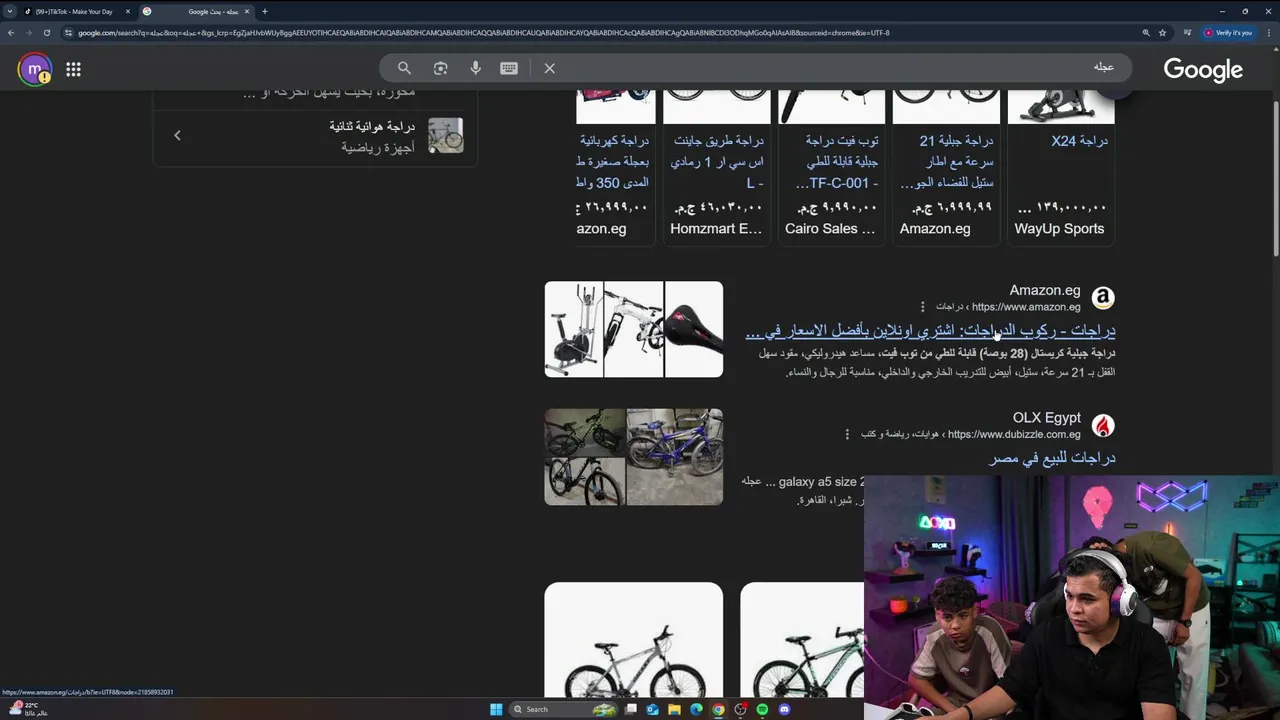Open Spotify from the taskbar
Screen dimensions: 1280x720
click(x=762, y=709)
